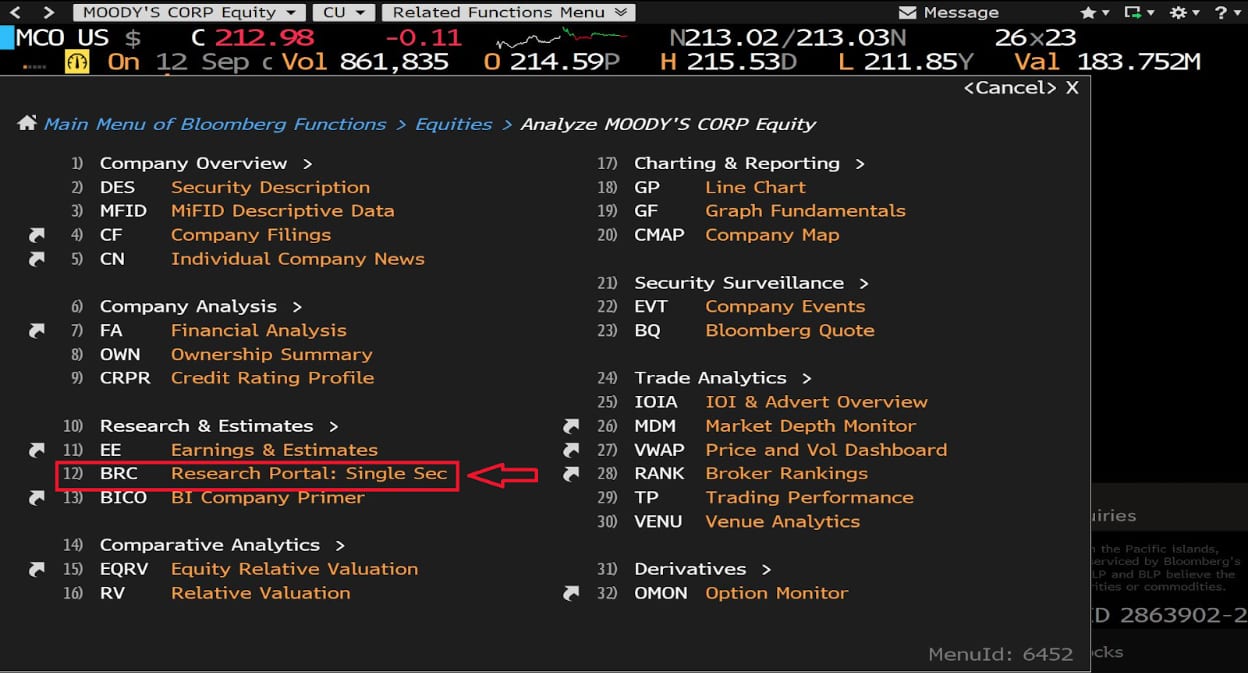1248x673 pixels.
Task: Launch FA Financial Analysis via arrow icon
Action: (37, 330)
